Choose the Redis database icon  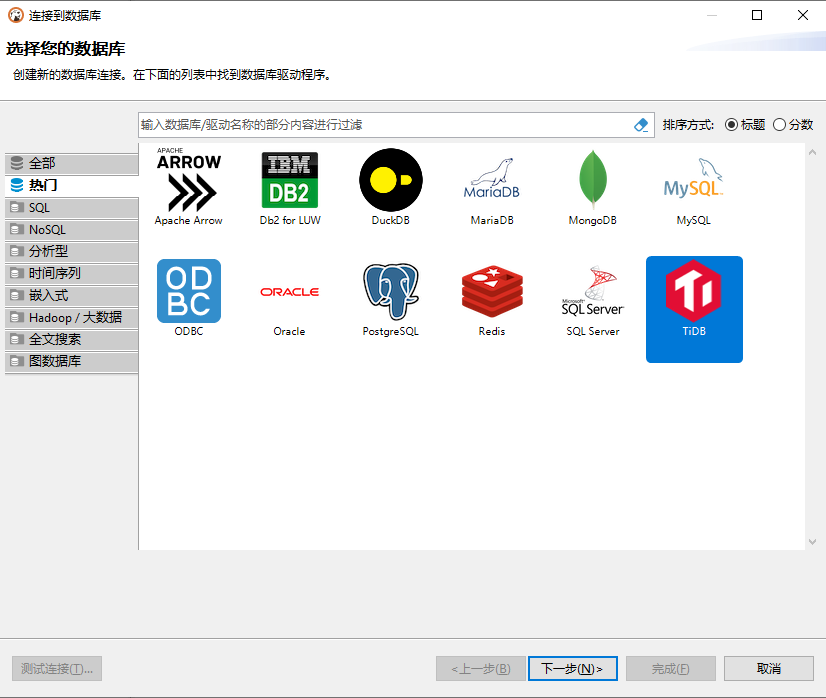(492, 291)
